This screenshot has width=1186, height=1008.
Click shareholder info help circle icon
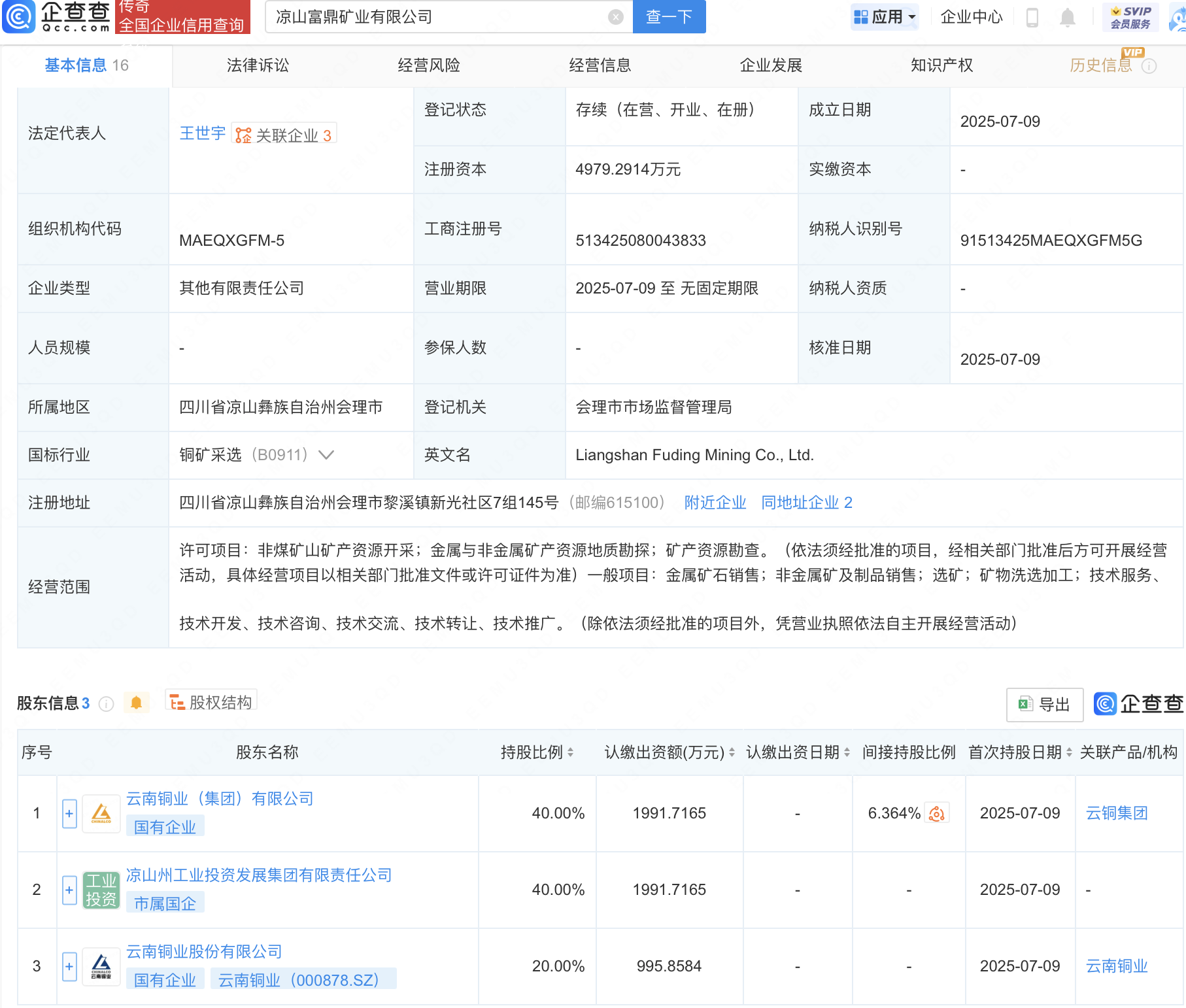pyautogui.click(x=106, y=703)
